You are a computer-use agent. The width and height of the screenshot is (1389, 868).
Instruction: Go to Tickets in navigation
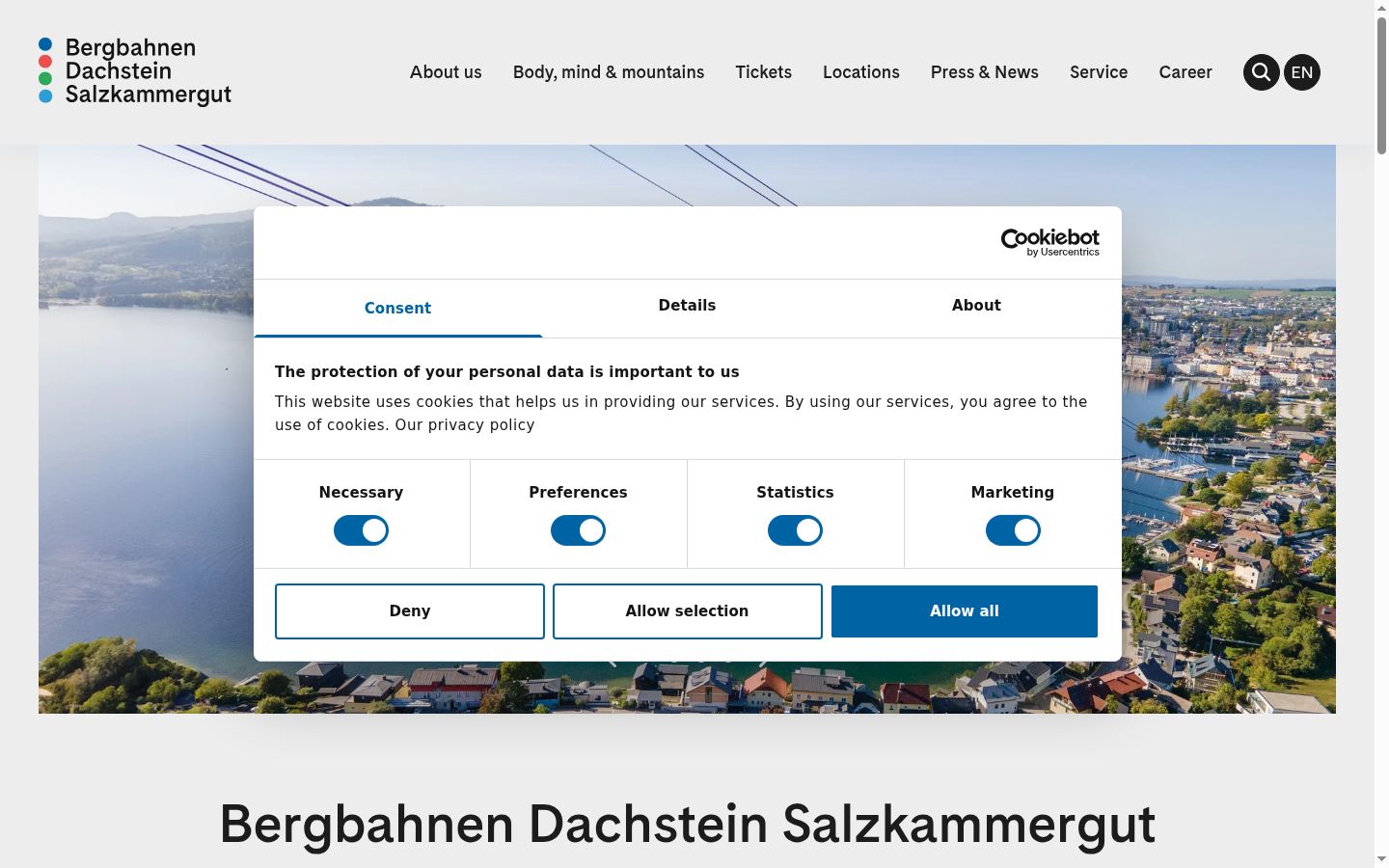[x=763, y=72]
